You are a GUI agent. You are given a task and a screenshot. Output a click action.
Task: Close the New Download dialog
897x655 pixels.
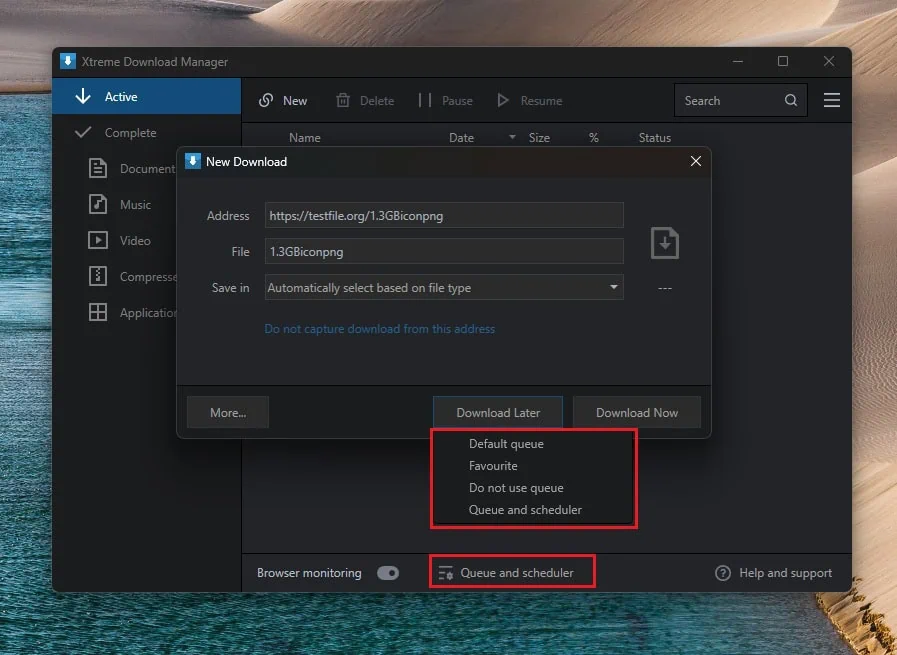click(696, 161)
